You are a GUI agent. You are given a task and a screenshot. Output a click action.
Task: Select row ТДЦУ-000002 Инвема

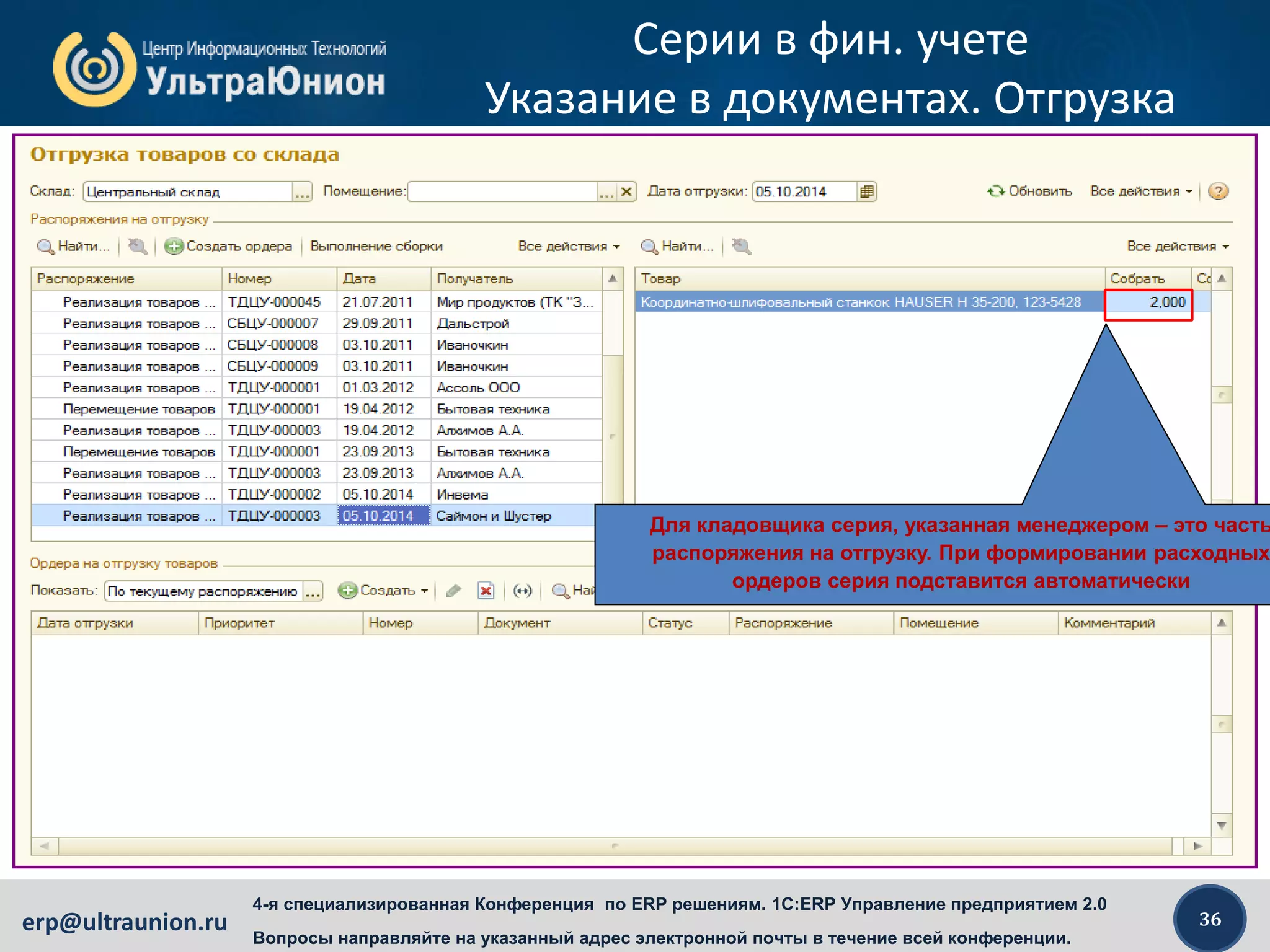(x=317, y=495)
